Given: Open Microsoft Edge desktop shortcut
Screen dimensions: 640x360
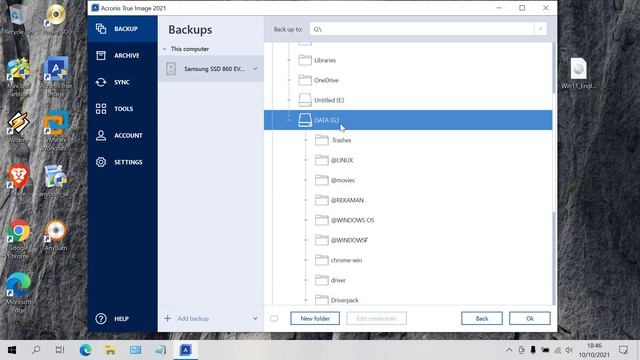Looking at the screenshot, I should 18,293.
